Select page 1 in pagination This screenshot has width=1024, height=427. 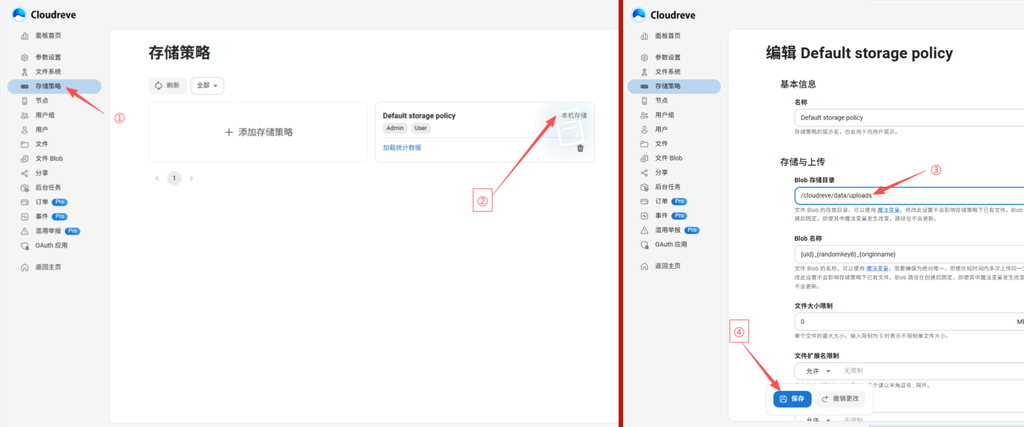[x=174, y=178]
